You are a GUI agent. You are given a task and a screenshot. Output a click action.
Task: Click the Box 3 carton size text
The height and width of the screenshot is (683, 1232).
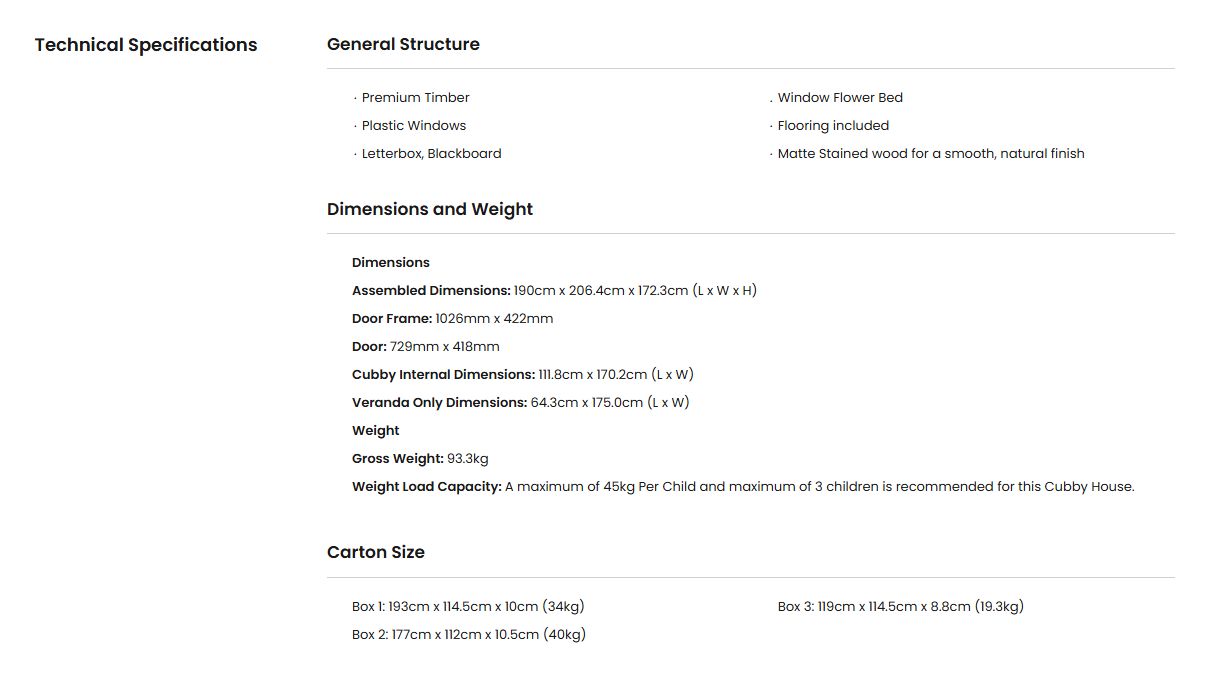click(900, 607)
